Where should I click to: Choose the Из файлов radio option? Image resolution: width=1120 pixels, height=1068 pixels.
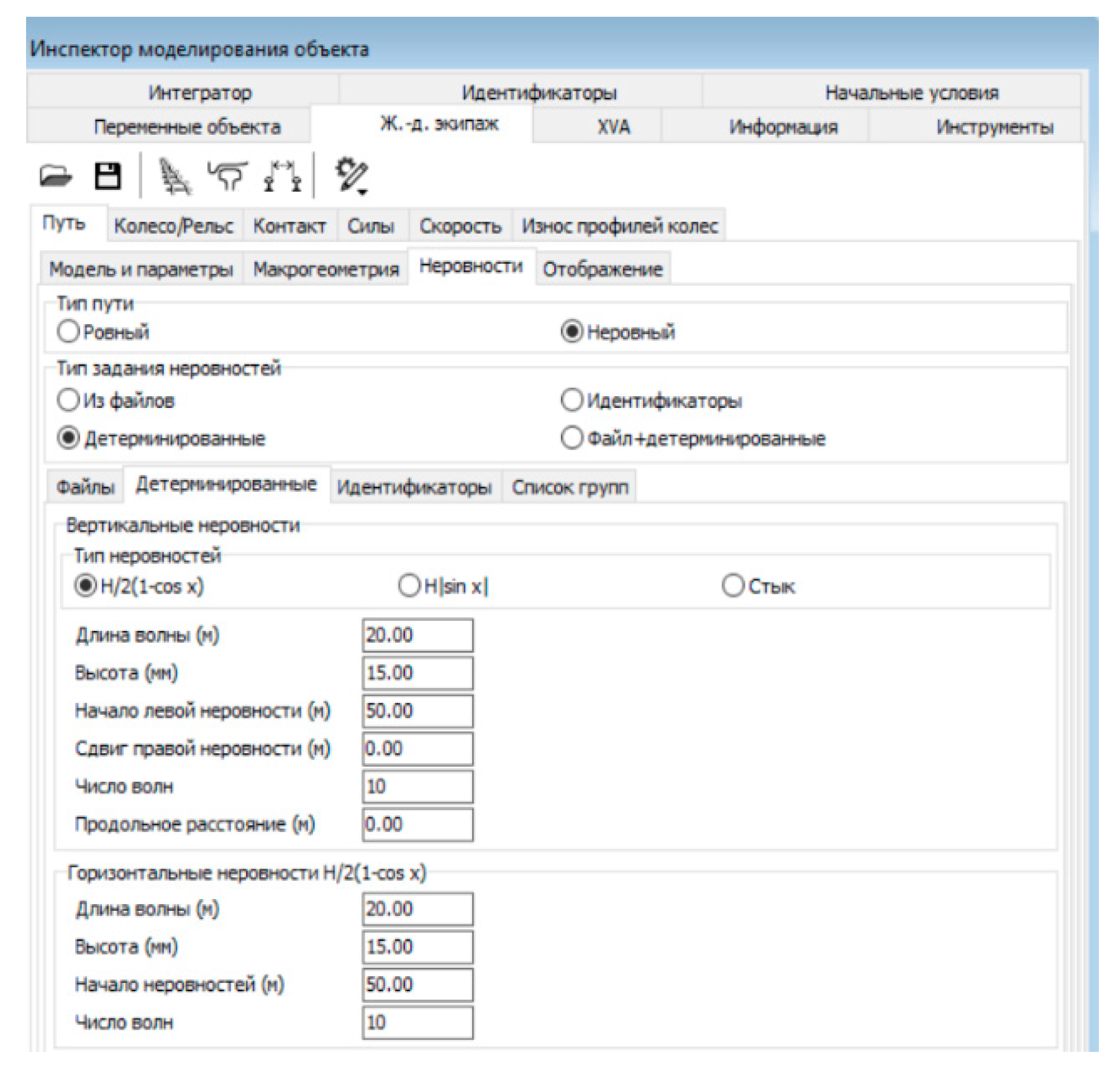point(68,400)
